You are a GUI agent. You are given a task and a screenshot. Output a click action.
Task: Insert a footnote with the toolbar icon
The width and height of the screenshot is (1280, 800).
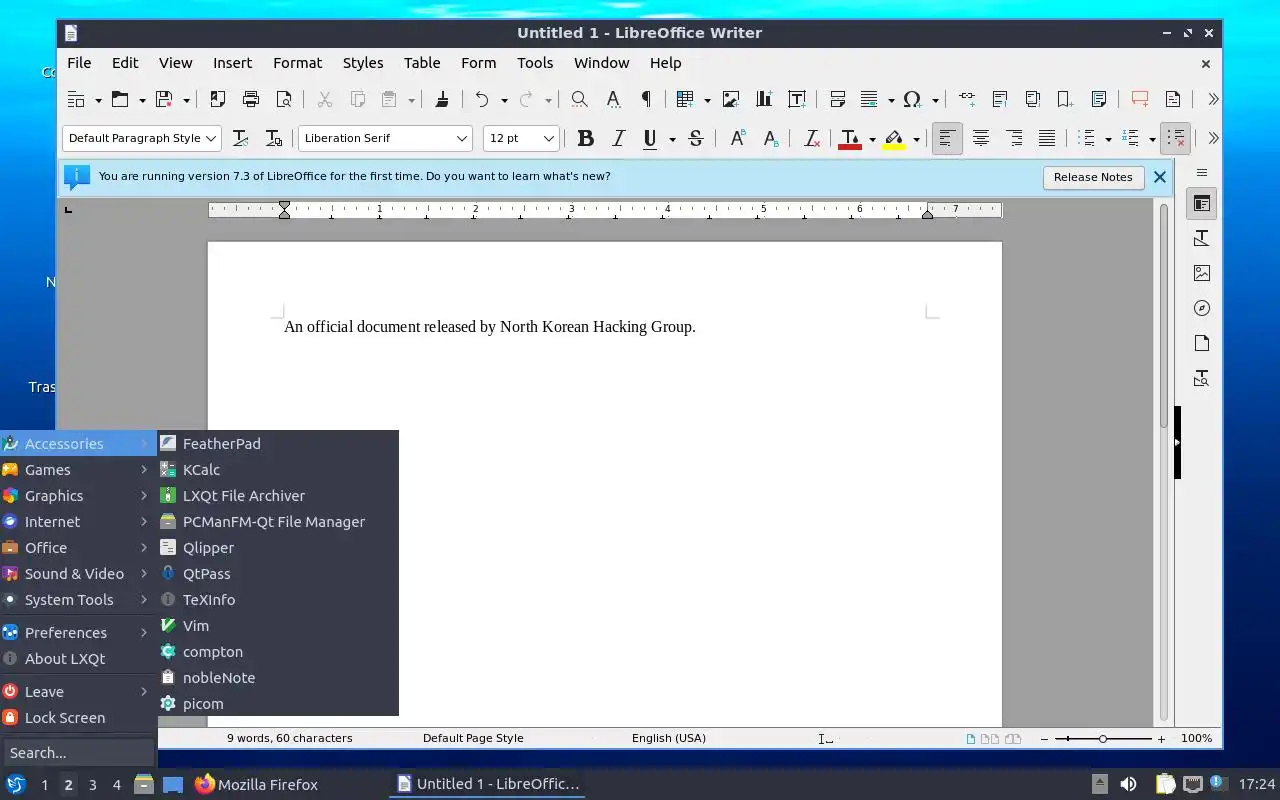pos(1000,99)
